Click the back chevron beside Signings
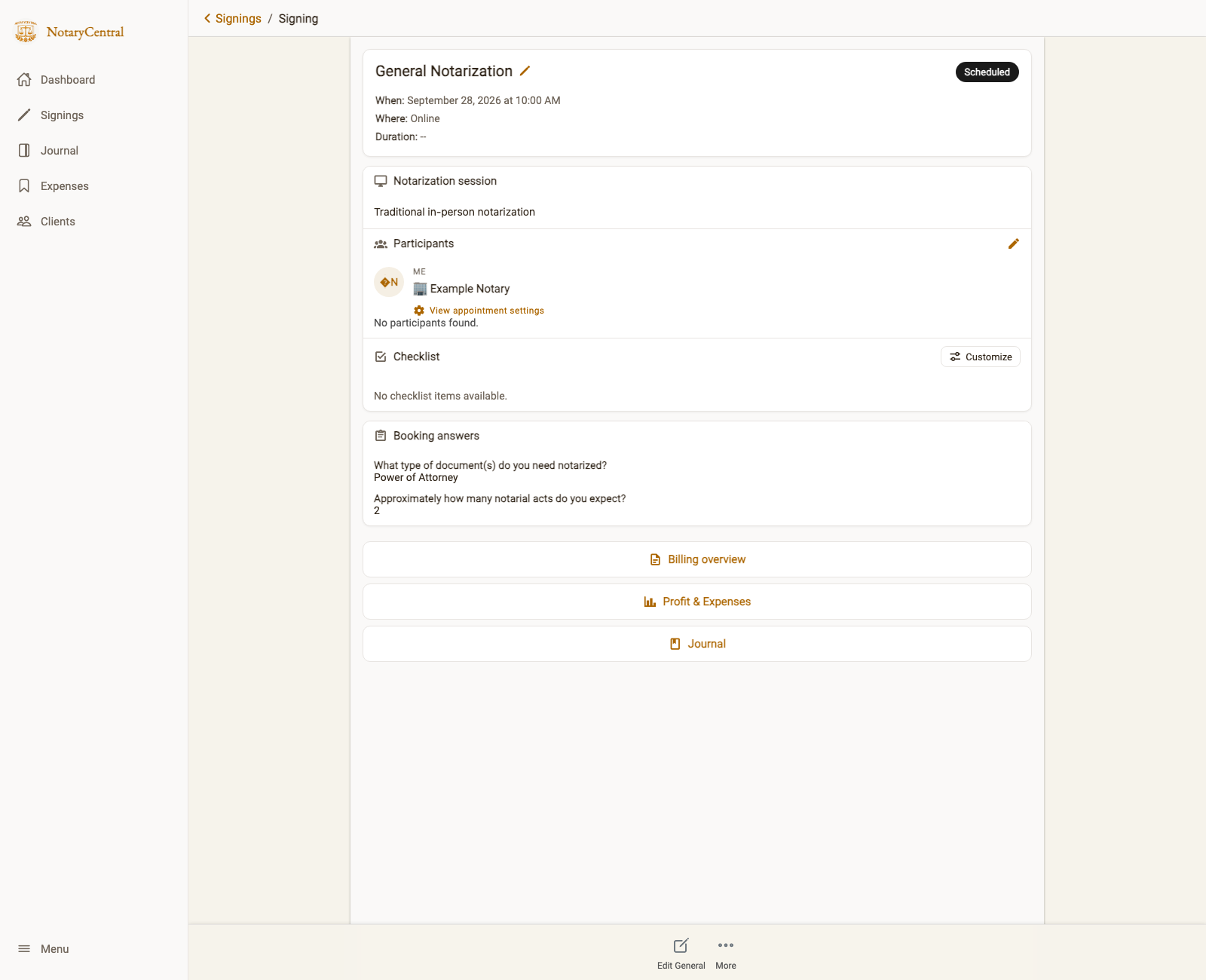 click(207, 18)
